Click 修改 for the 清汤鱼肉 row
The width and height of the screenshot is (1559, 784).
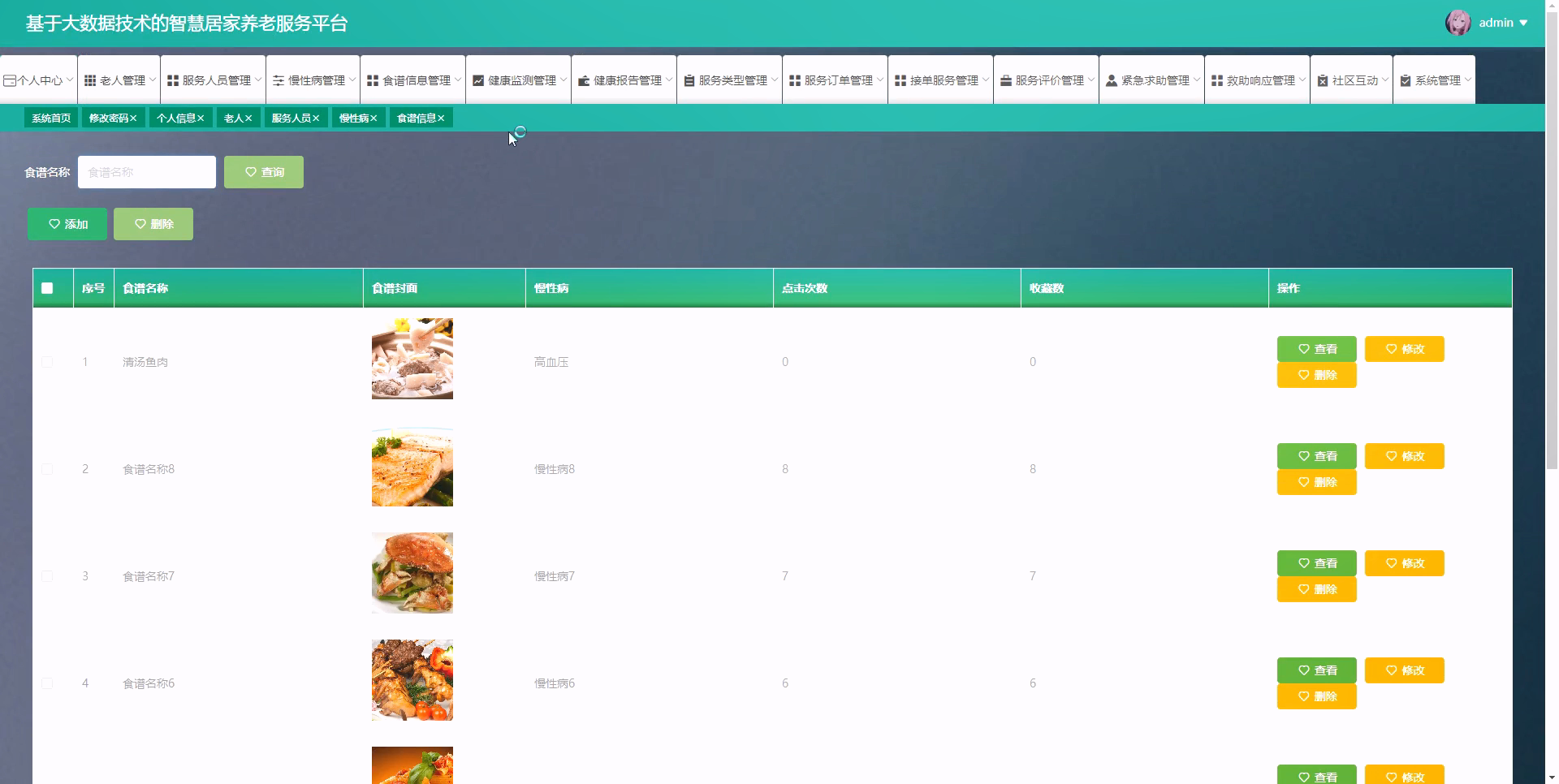[1405, 349]
